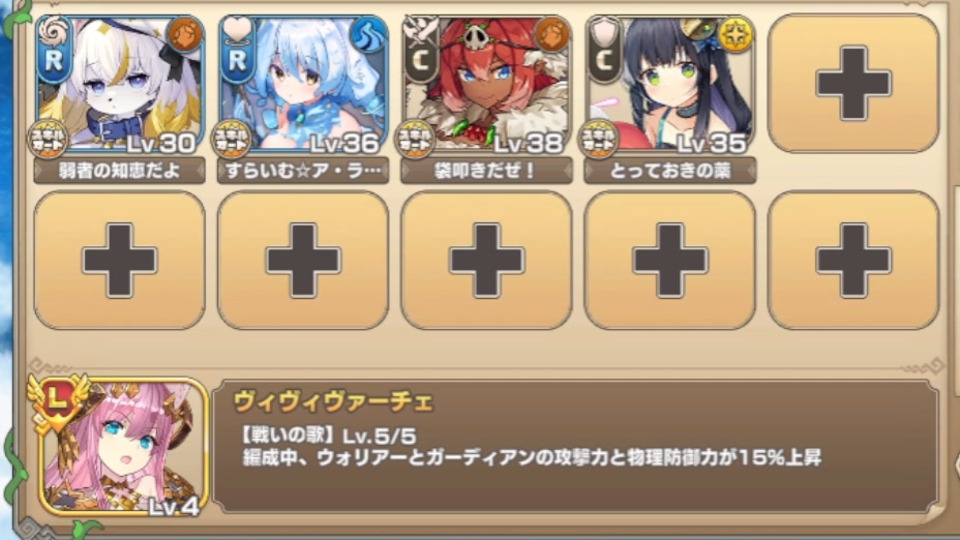
Task: Click the water element icon on blue card
Action: tap(368, 35)
